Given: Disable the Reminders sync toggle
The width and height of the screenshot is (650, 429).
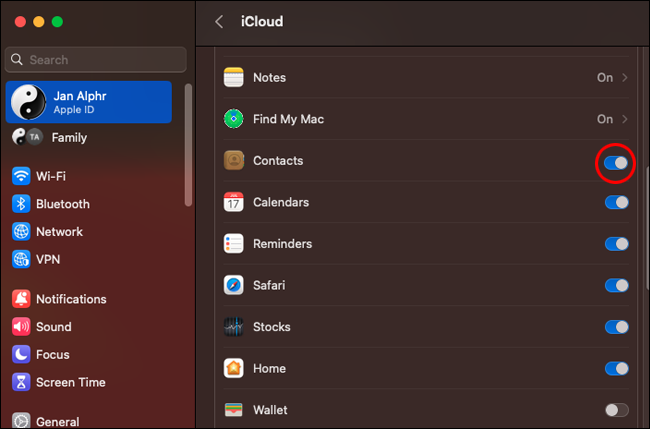Looking at the screenshot, I should [616, 244].
